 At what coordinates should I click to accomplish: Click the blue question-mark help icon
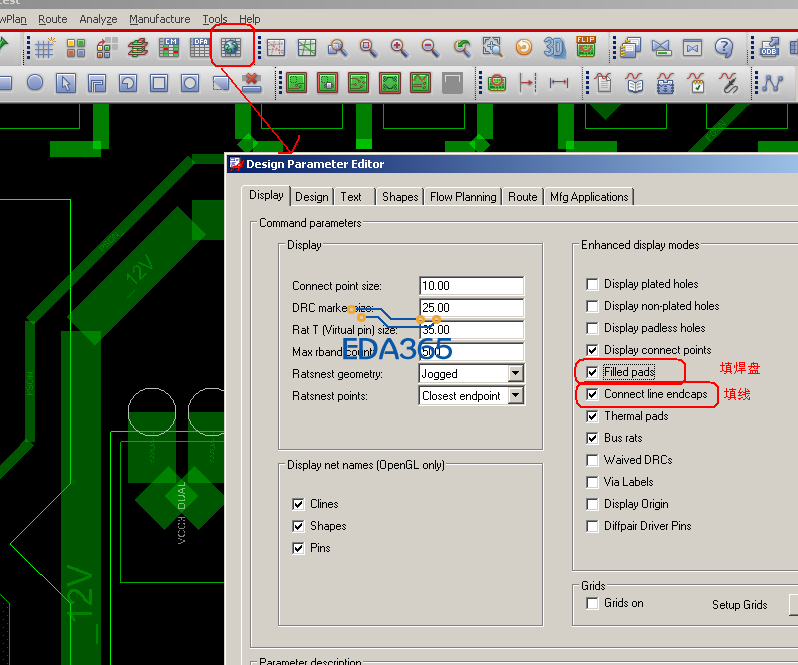(x=723, y=48)
